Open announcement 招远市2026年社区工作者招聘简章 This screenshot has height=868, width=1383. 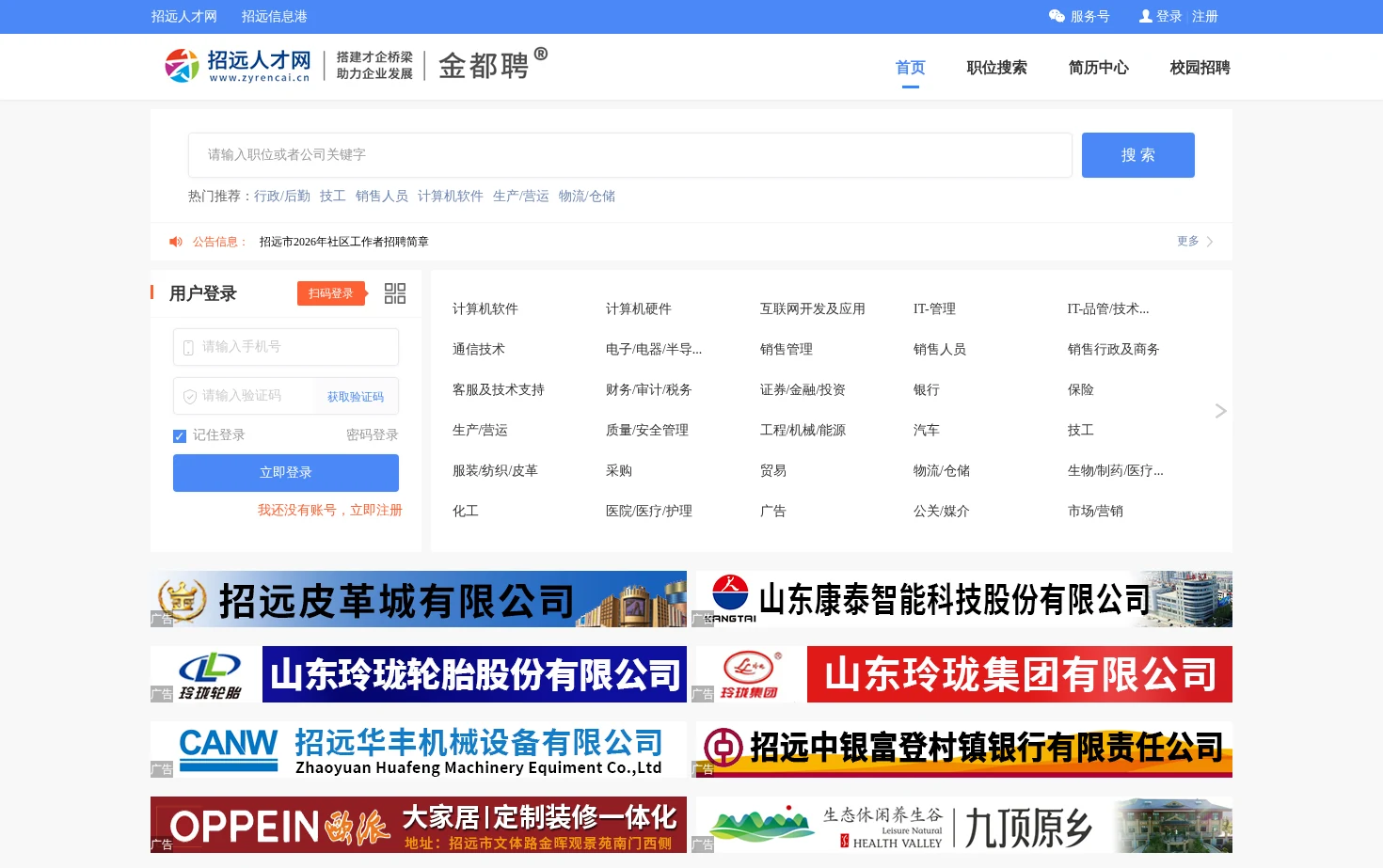tap(344, 242)
